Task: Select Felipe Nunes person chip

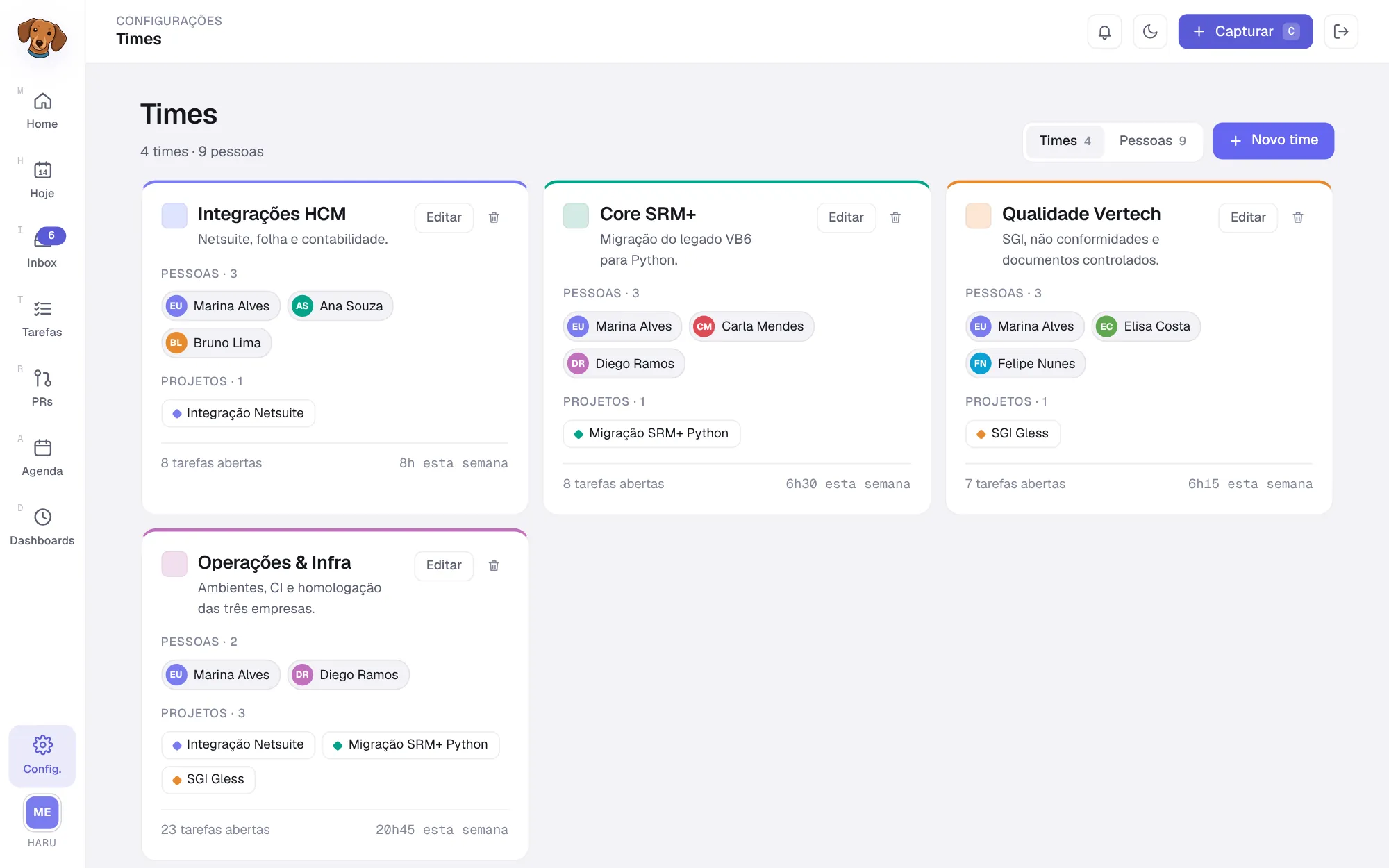Action: tap(1025, 364)
